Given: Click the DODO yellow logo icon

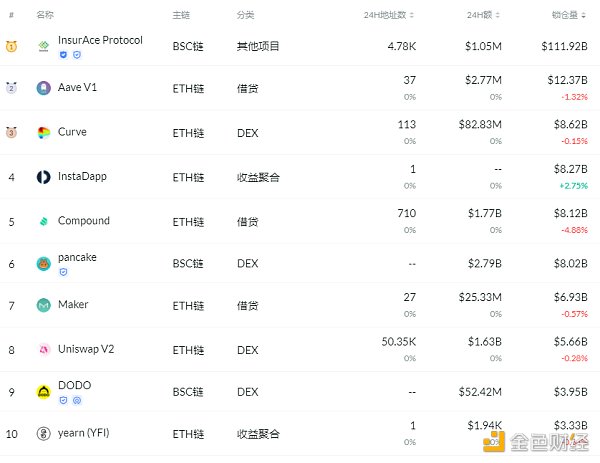Looking at the screenshot, I should point(44,392).
